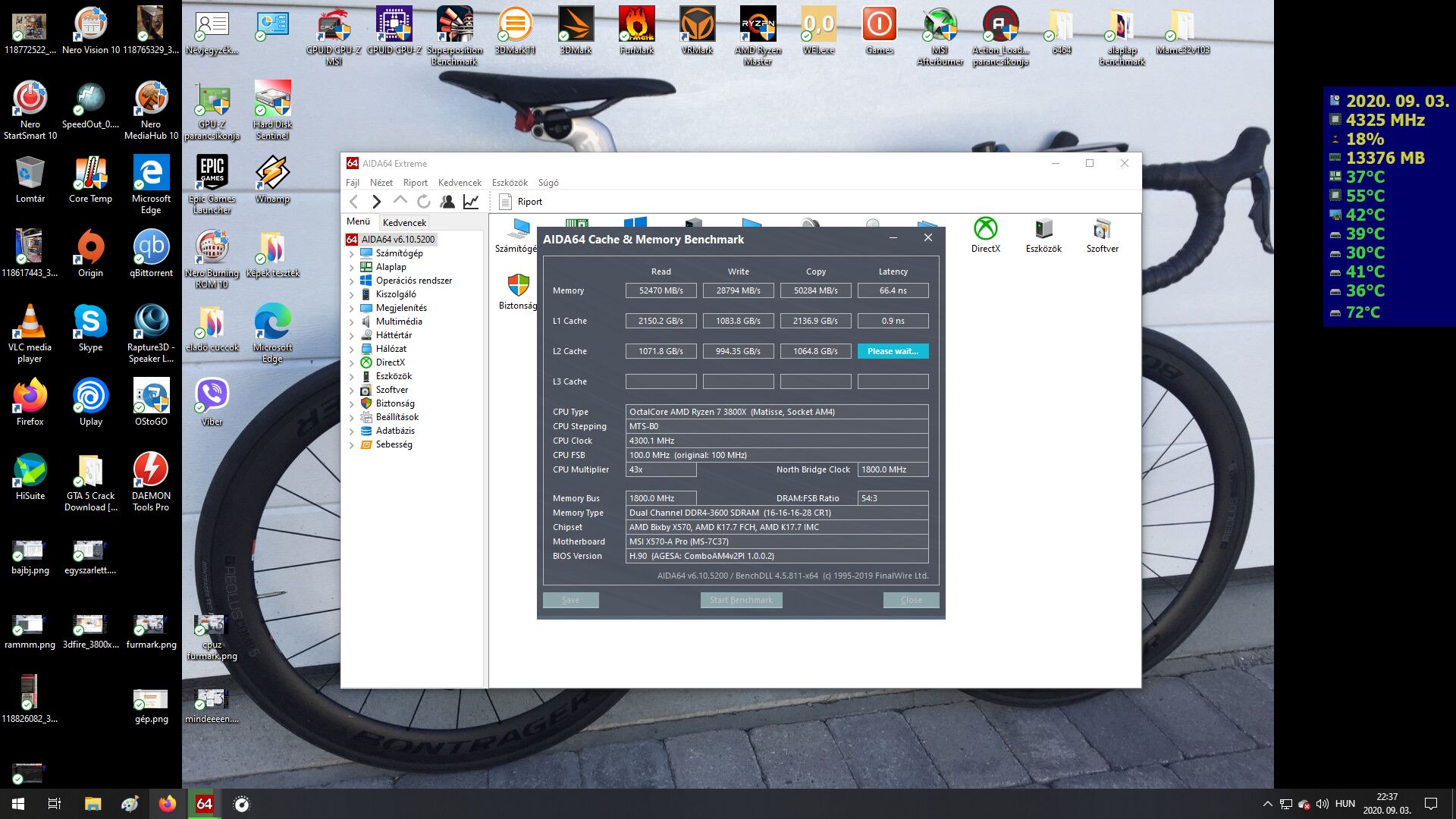Open Superposition Benchmark desktop icon

click(x=454, y=35)
